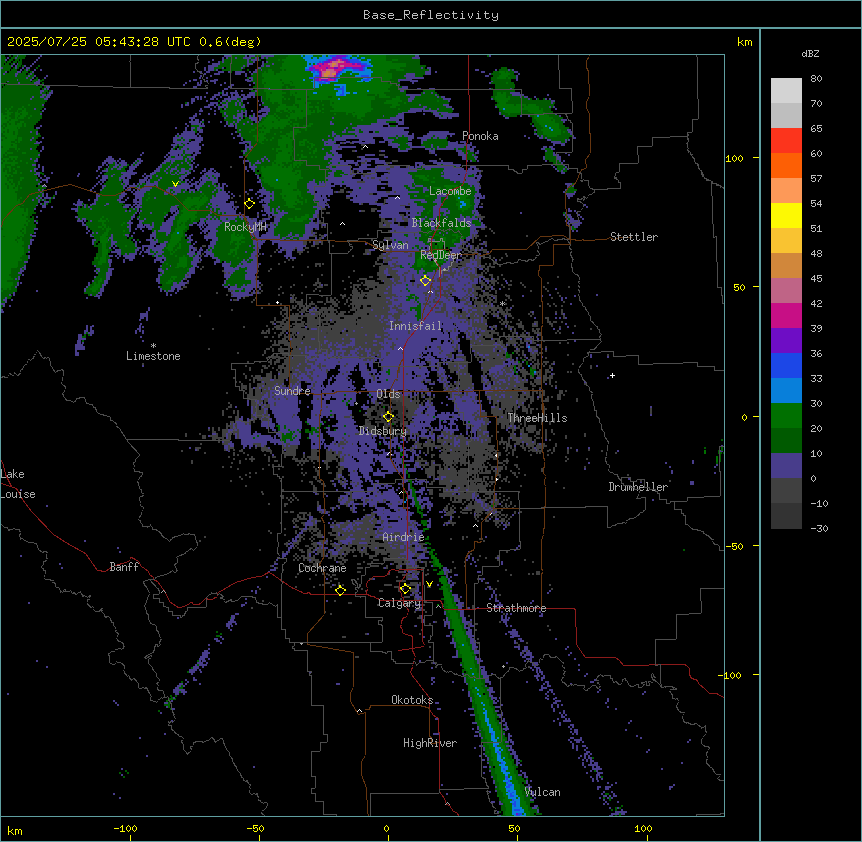Click the blue 36 dBZ legend swatch

786,365
